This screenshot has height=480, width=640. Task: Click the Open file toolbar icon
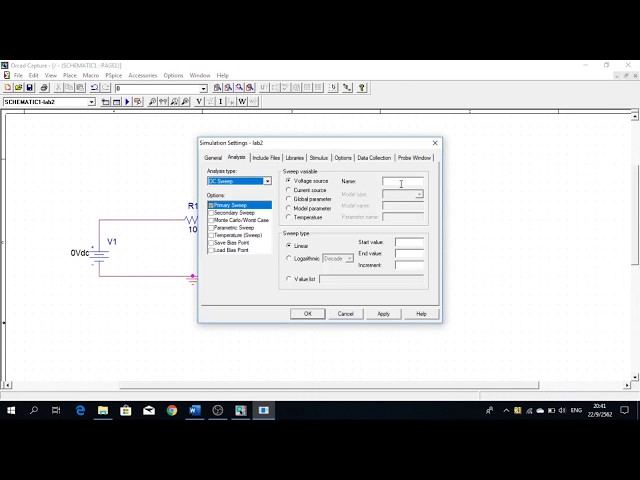[x=18, y=88]
